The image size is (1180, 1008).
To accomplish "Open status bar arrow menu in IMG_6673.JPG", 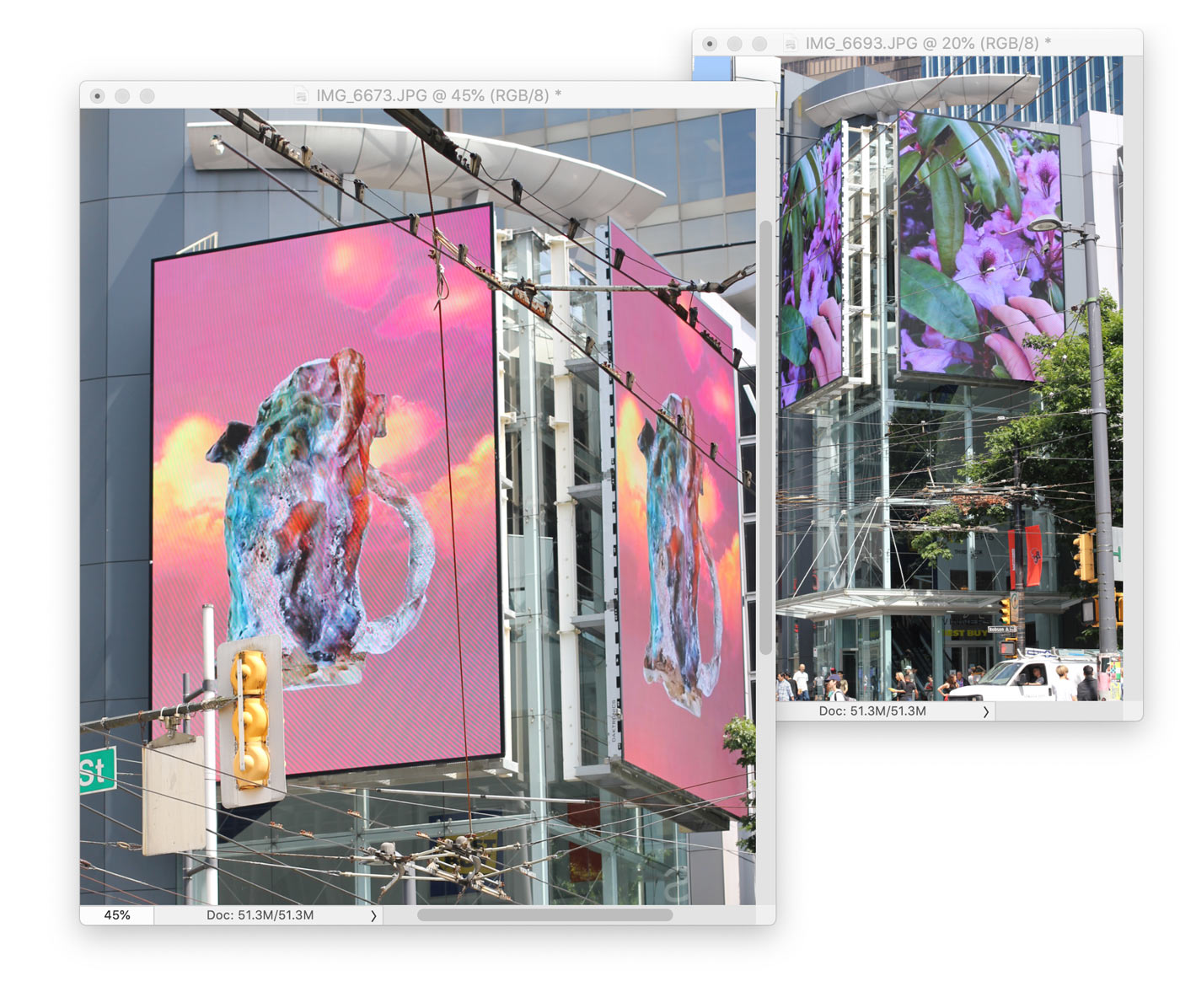I will tap(373, 915).
